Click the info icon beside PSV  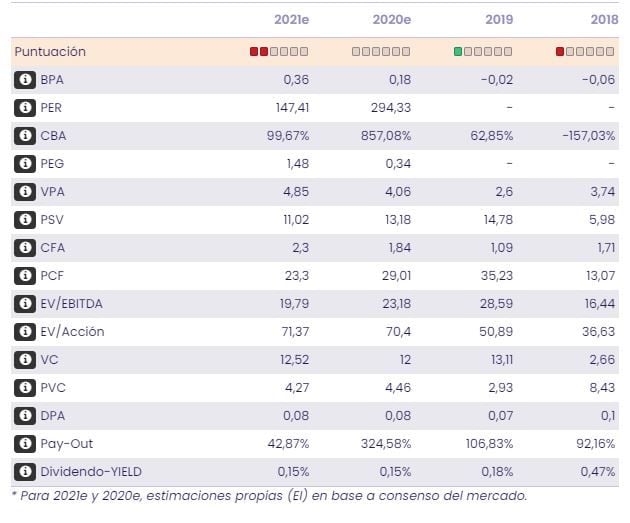25,219
